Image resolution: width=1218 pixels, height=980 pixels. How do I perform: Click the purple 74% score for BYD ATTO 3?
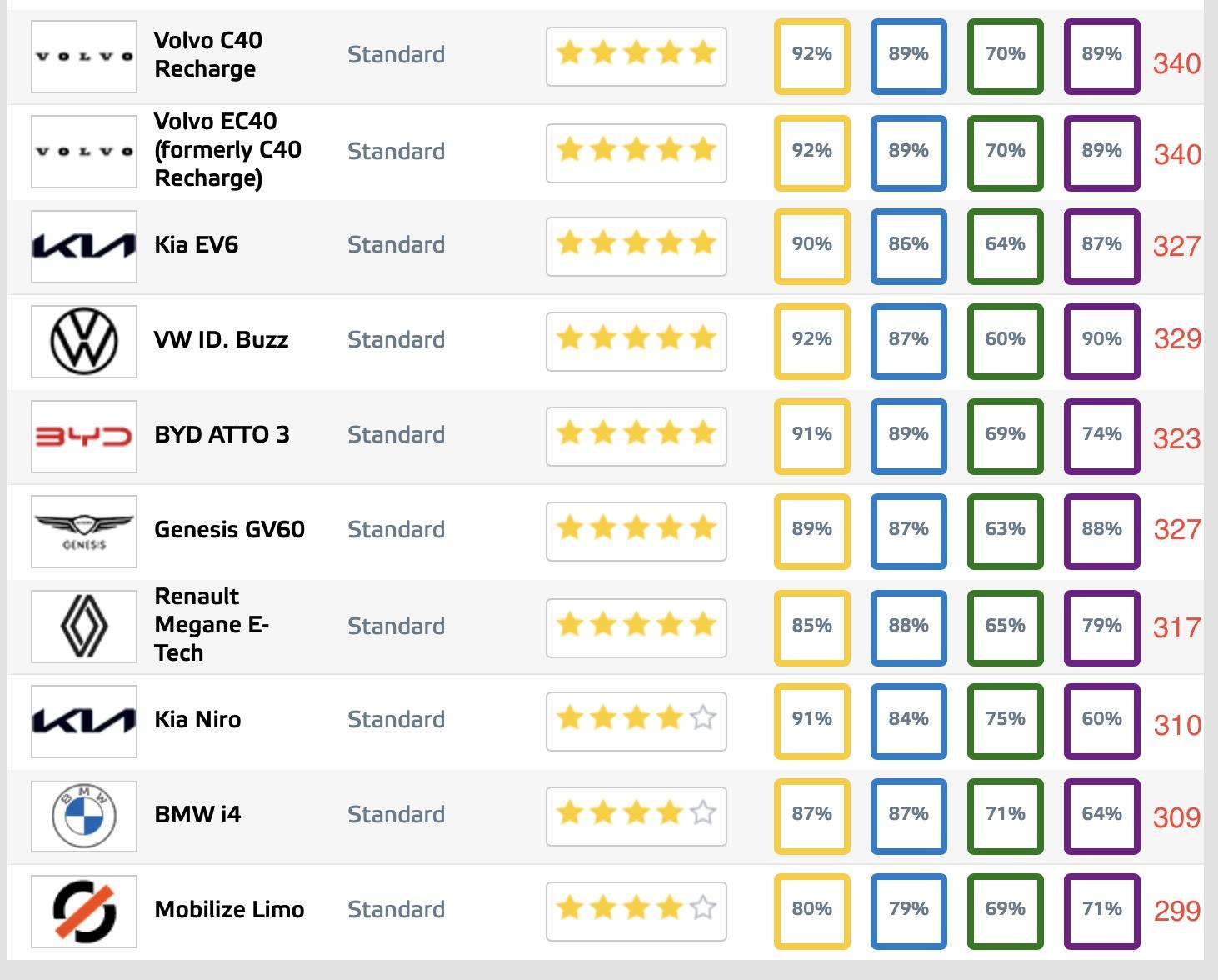pyautogui.click(x=1102, y=437)
